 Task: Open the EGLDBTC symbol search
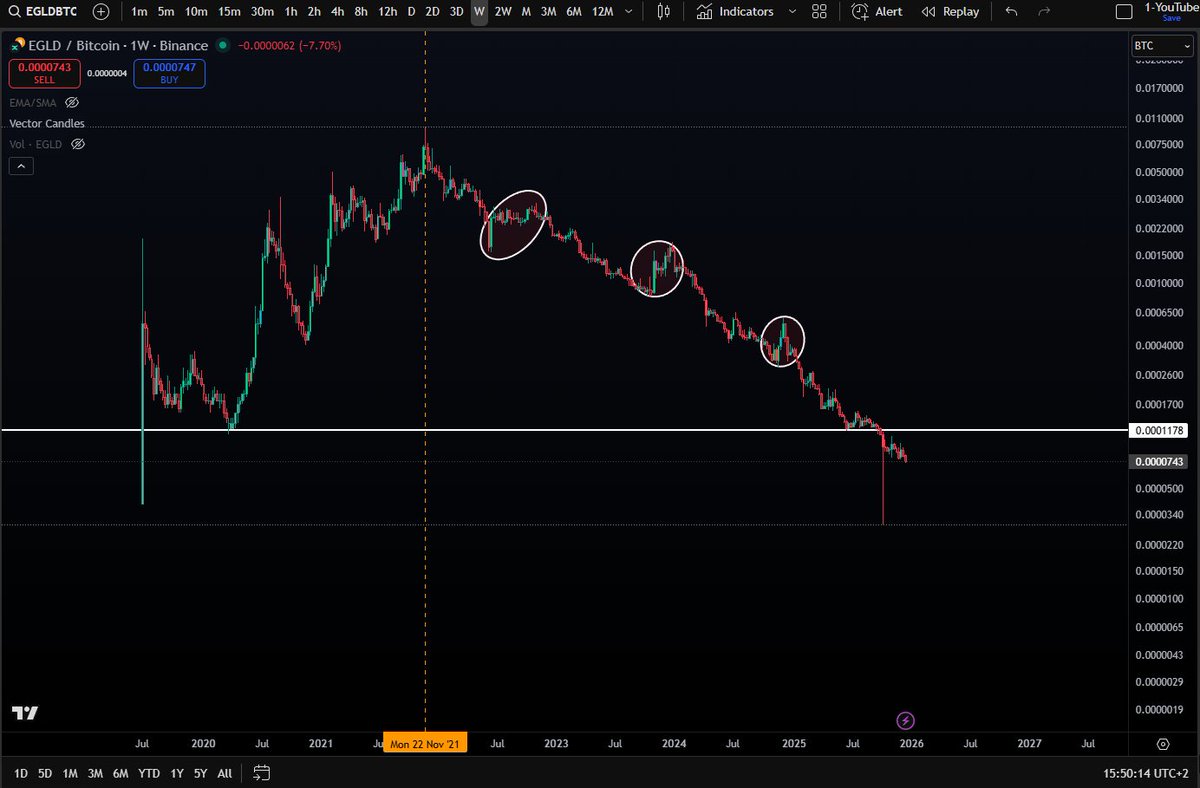[45, 12]
